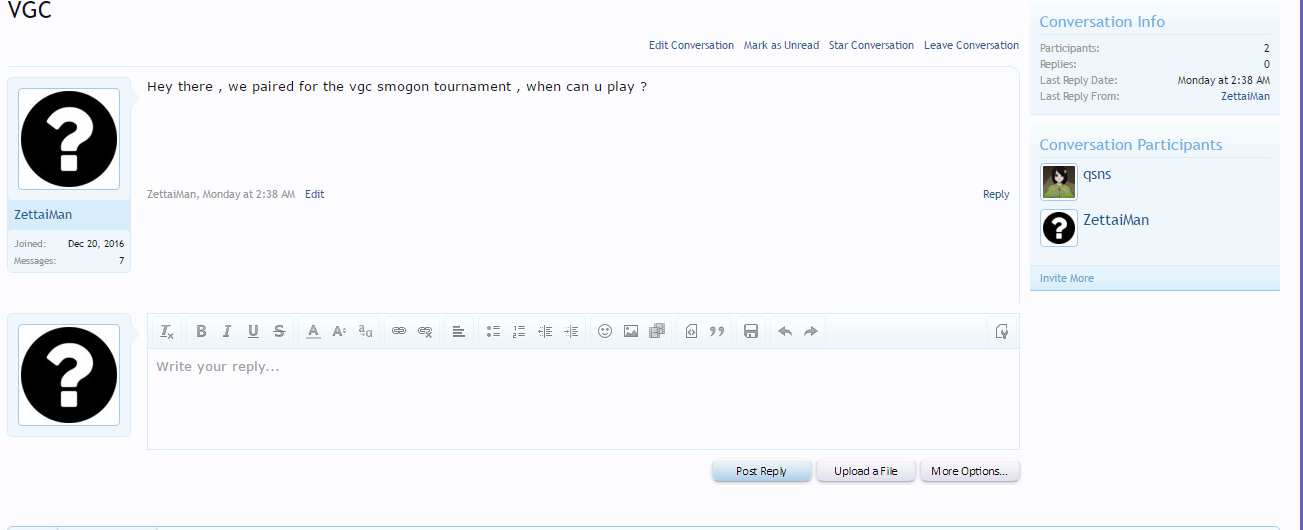1303x530 pixels.
Task: Toggle italic text formatting
Action: click(227, 331)
